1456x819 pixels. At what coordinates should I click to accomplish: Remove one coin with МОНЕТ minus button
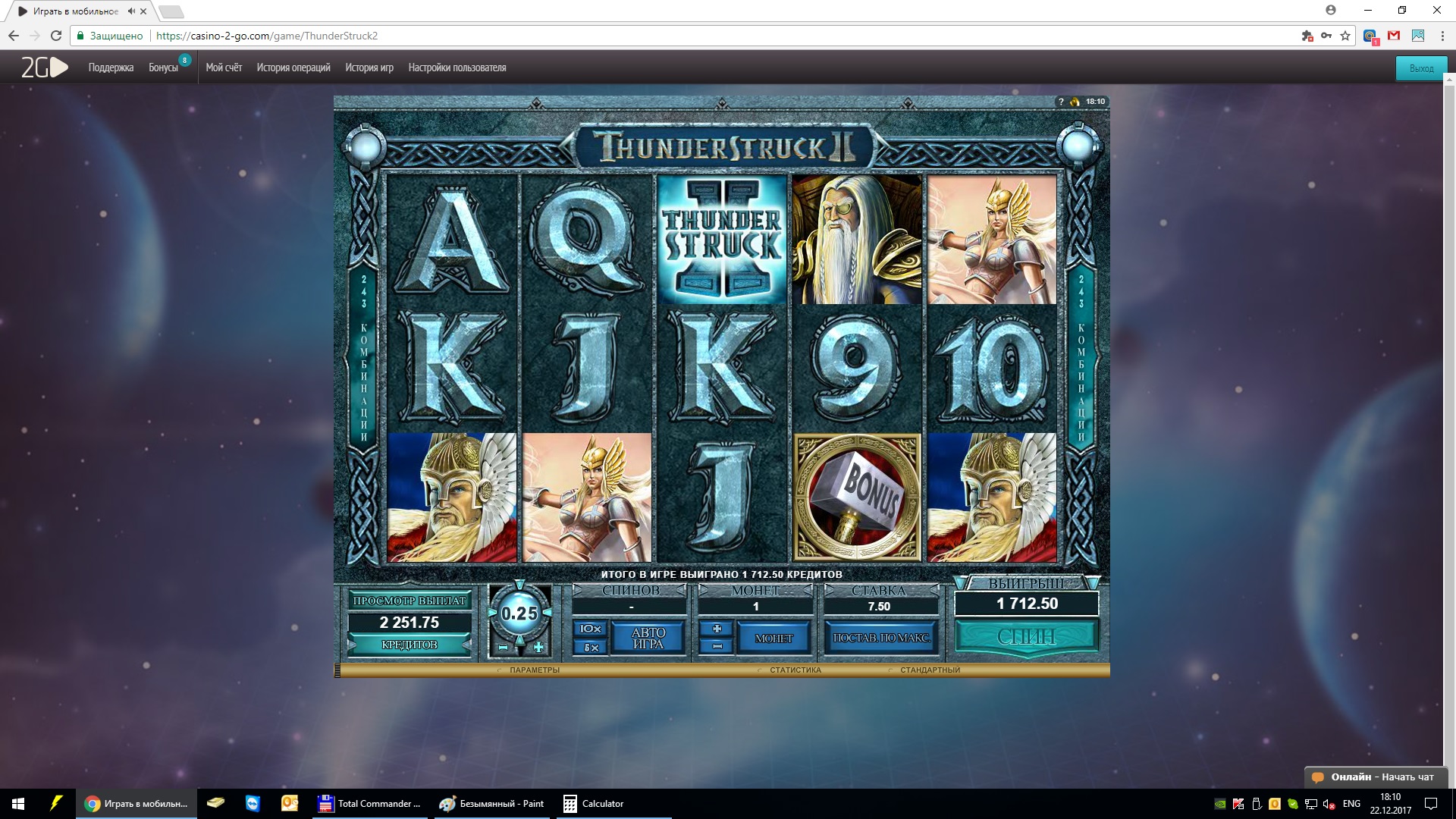point(717,647)
